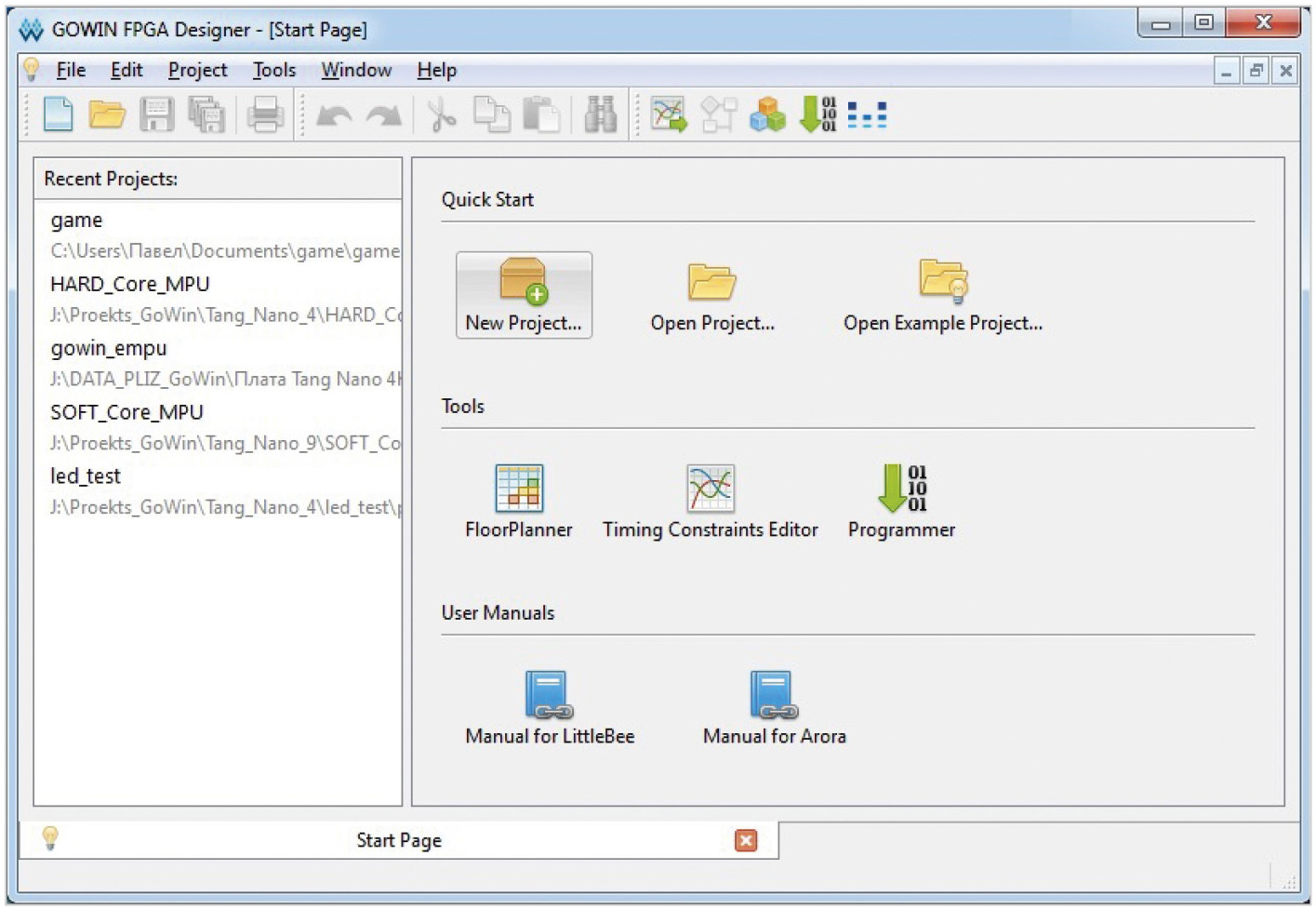Open the File menu
The image size is (1316, 910).
[71, 71]
